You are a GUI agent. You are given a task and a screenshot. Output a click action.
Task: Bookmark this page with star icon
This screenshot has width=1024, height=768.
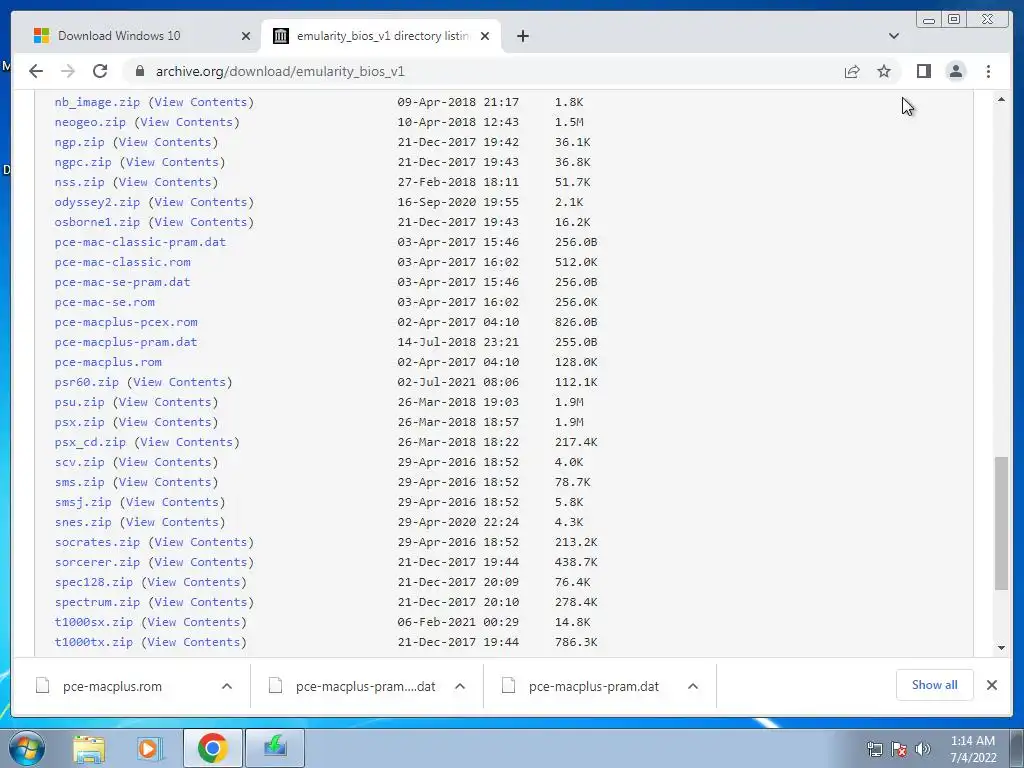884,71
